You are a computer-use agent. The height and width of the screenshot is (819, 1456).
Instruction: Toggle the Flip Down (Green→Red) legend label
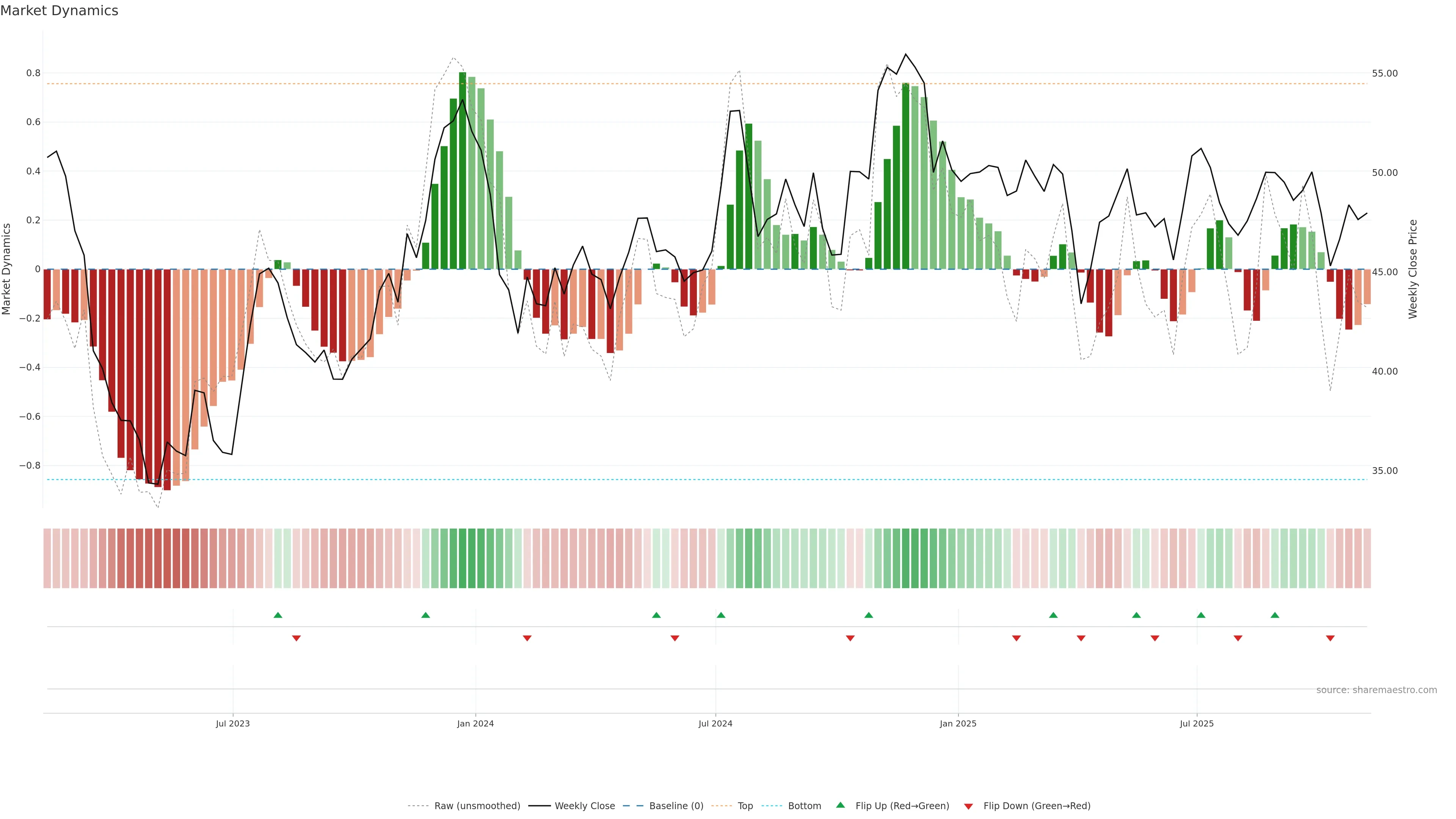(1037, 806)
